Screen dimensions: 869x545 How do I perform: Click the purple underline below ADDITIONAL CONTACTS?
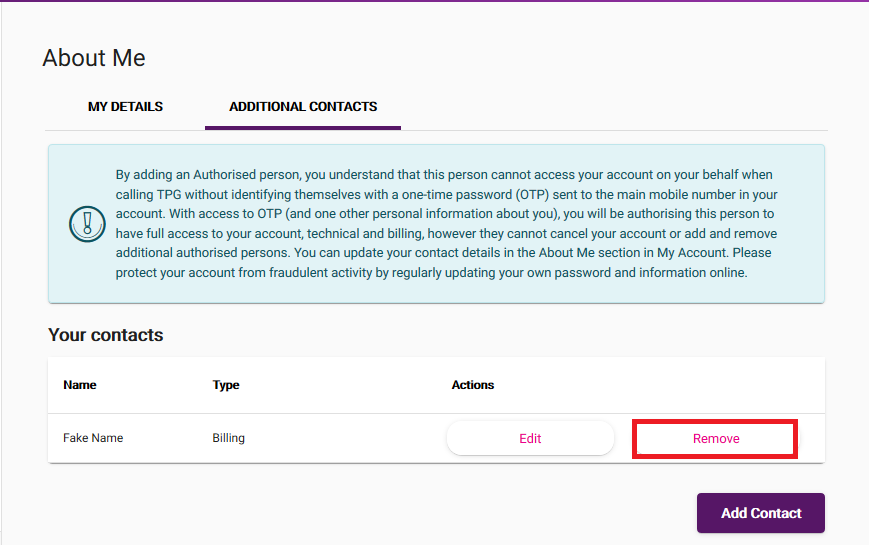click(303, 127)
